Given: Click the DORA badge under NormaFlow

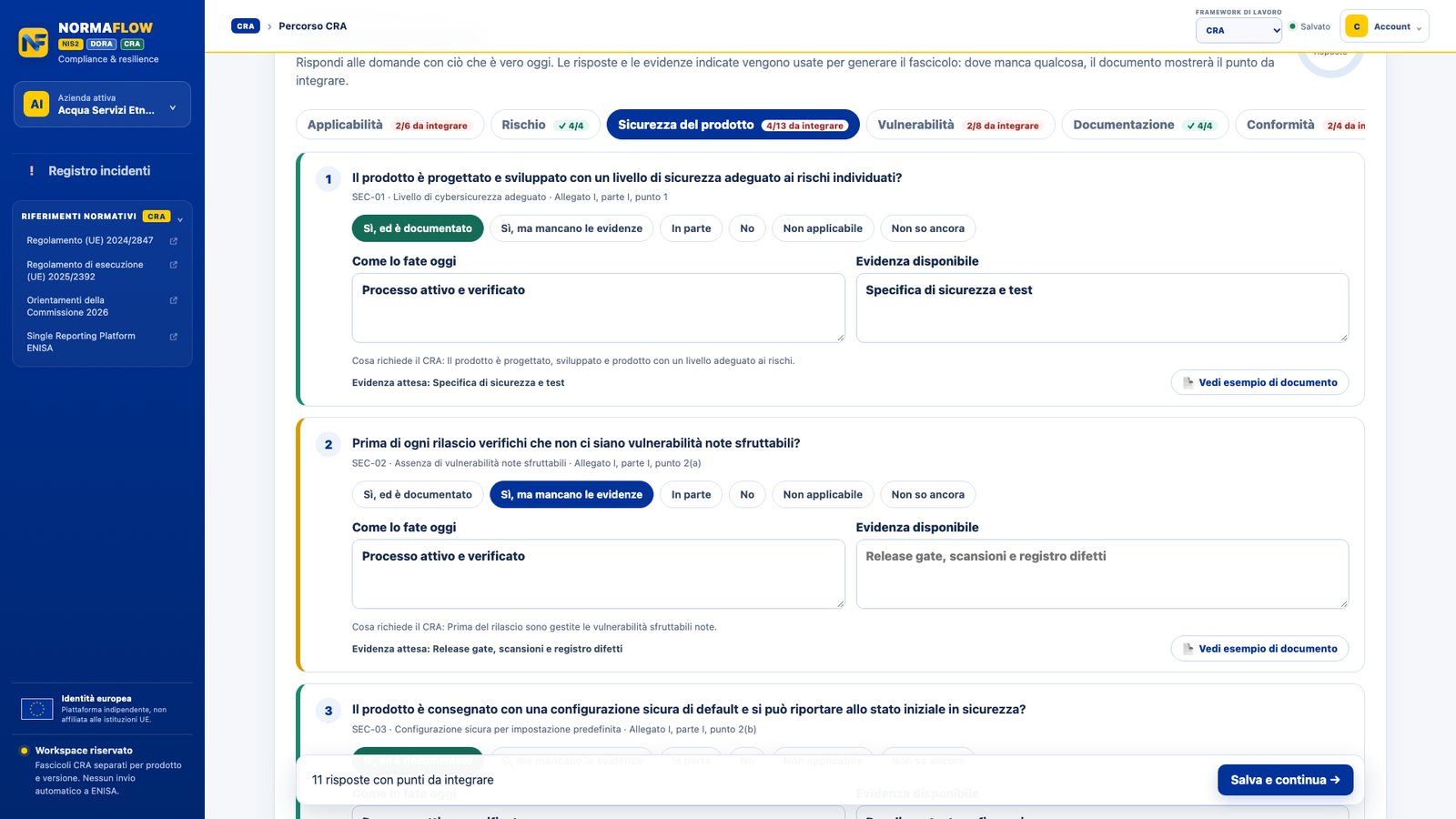Looking at the screenshot, I should [x=102, y=44].
